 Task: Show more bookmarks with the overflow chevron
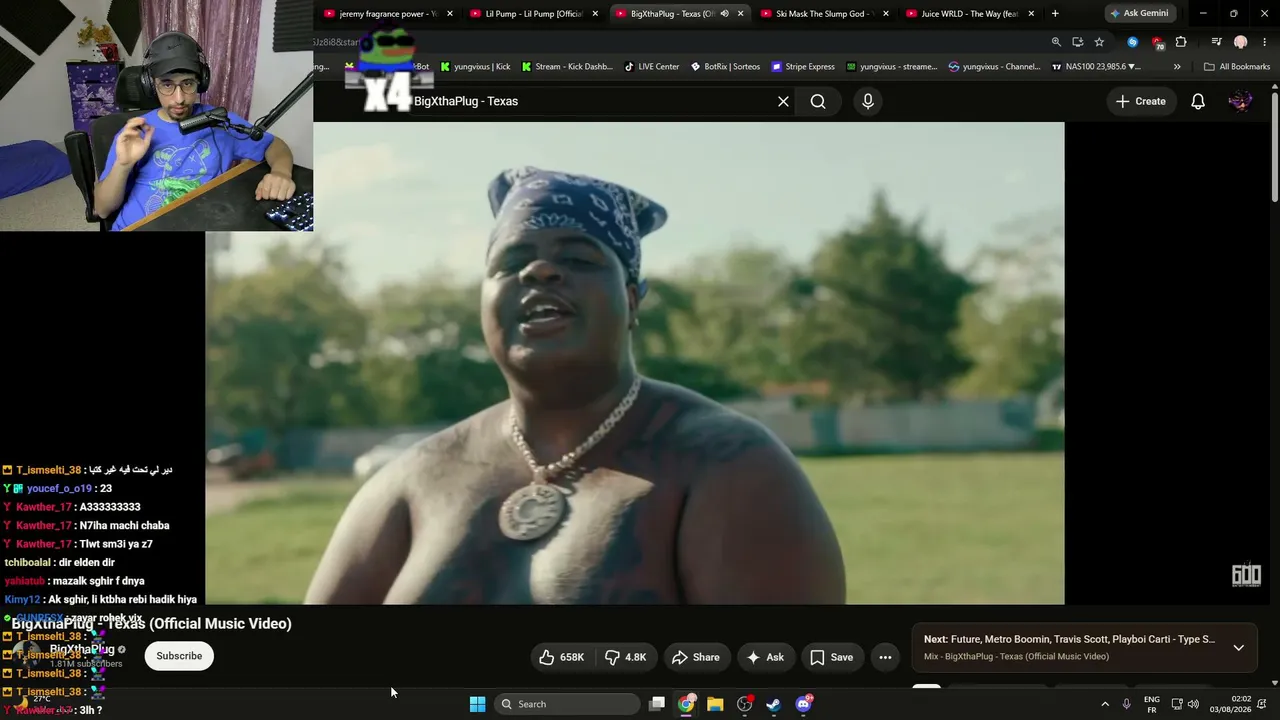click(1177, 67)
